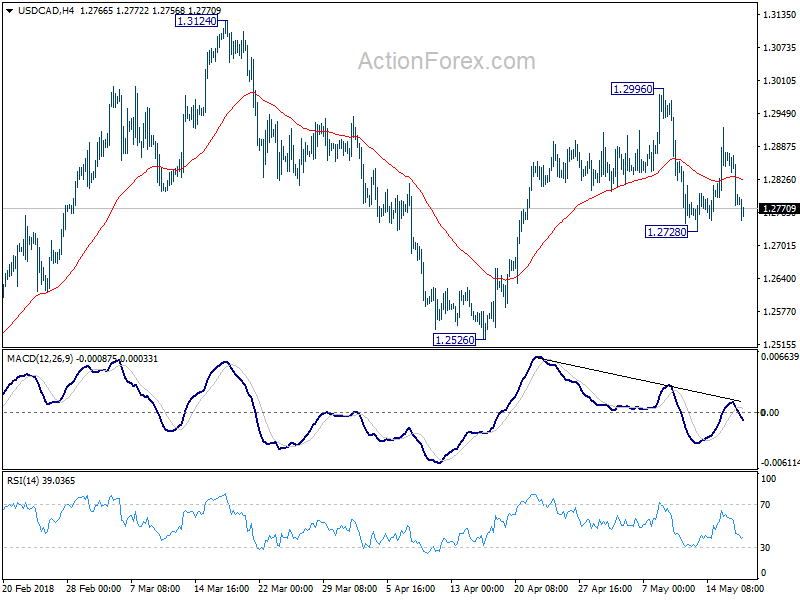Click the 1.31350 price axis value
This screenshot has width=800, height=600.
(x=779, y=15)
